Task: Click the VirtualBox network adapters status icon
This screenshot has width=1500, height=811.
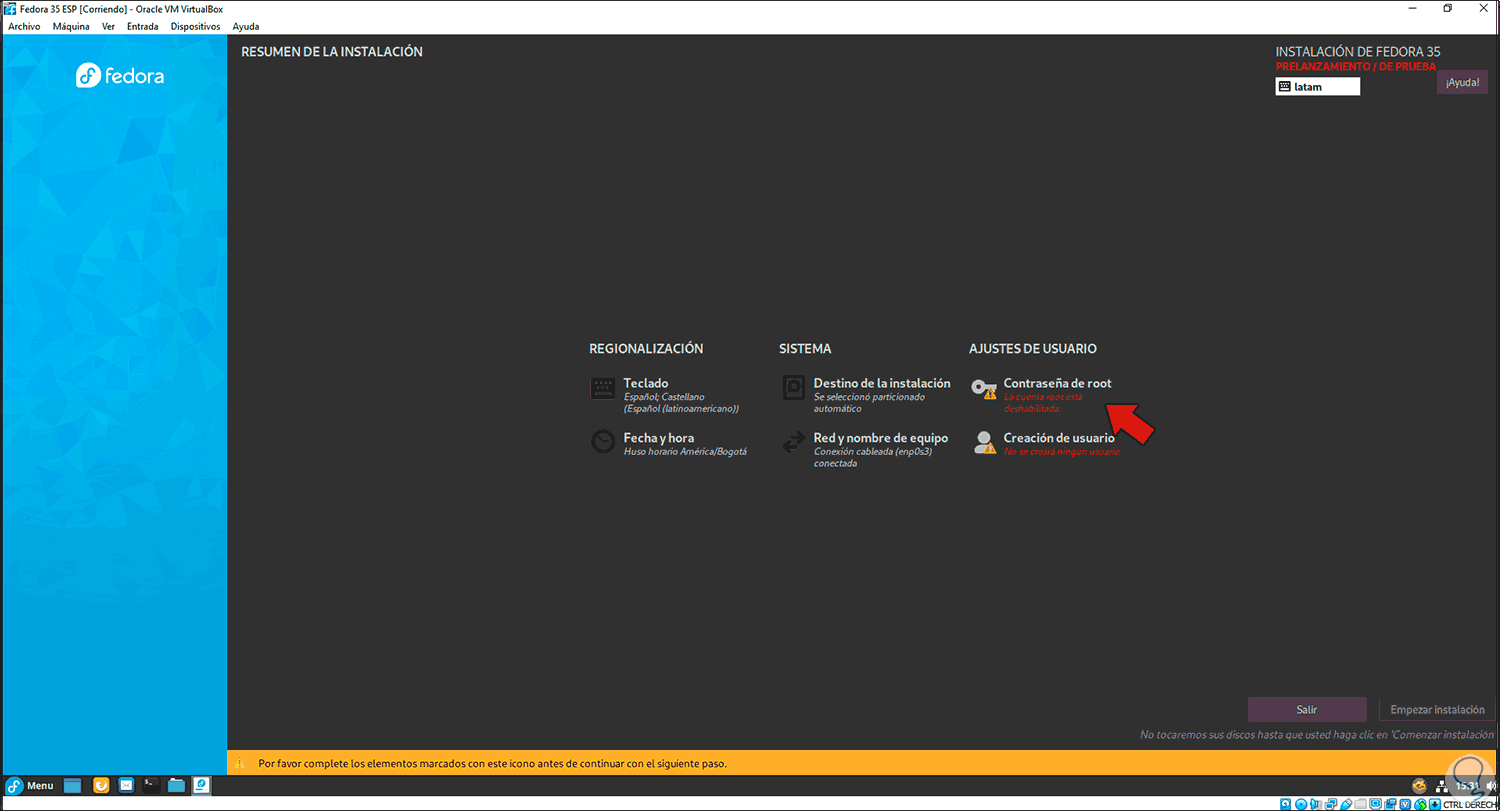Action: click(1331, 804)
